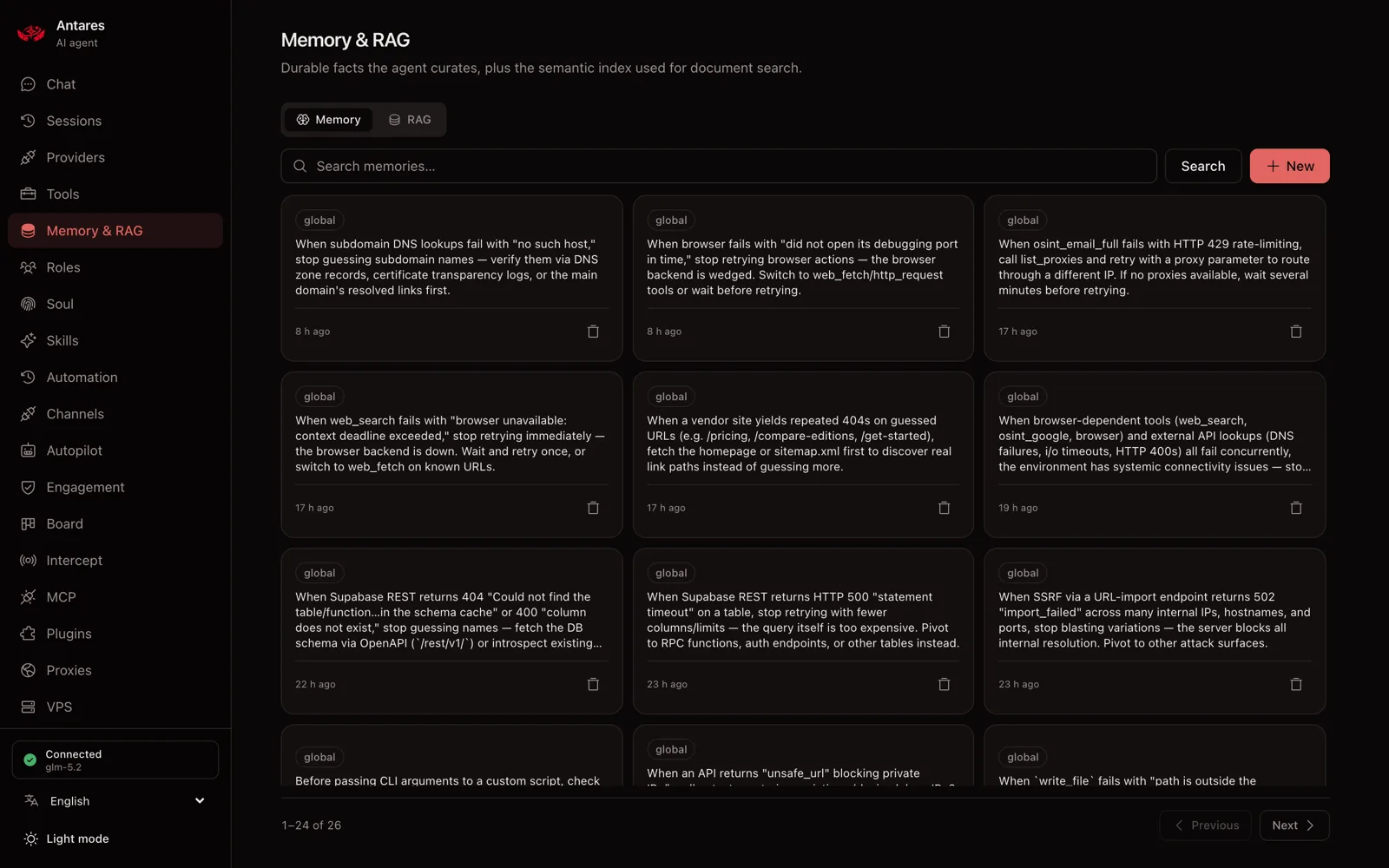Viewport: 1389px width, 868px height.
Task: Open the Roles people icon
Action: pos(28,267)
